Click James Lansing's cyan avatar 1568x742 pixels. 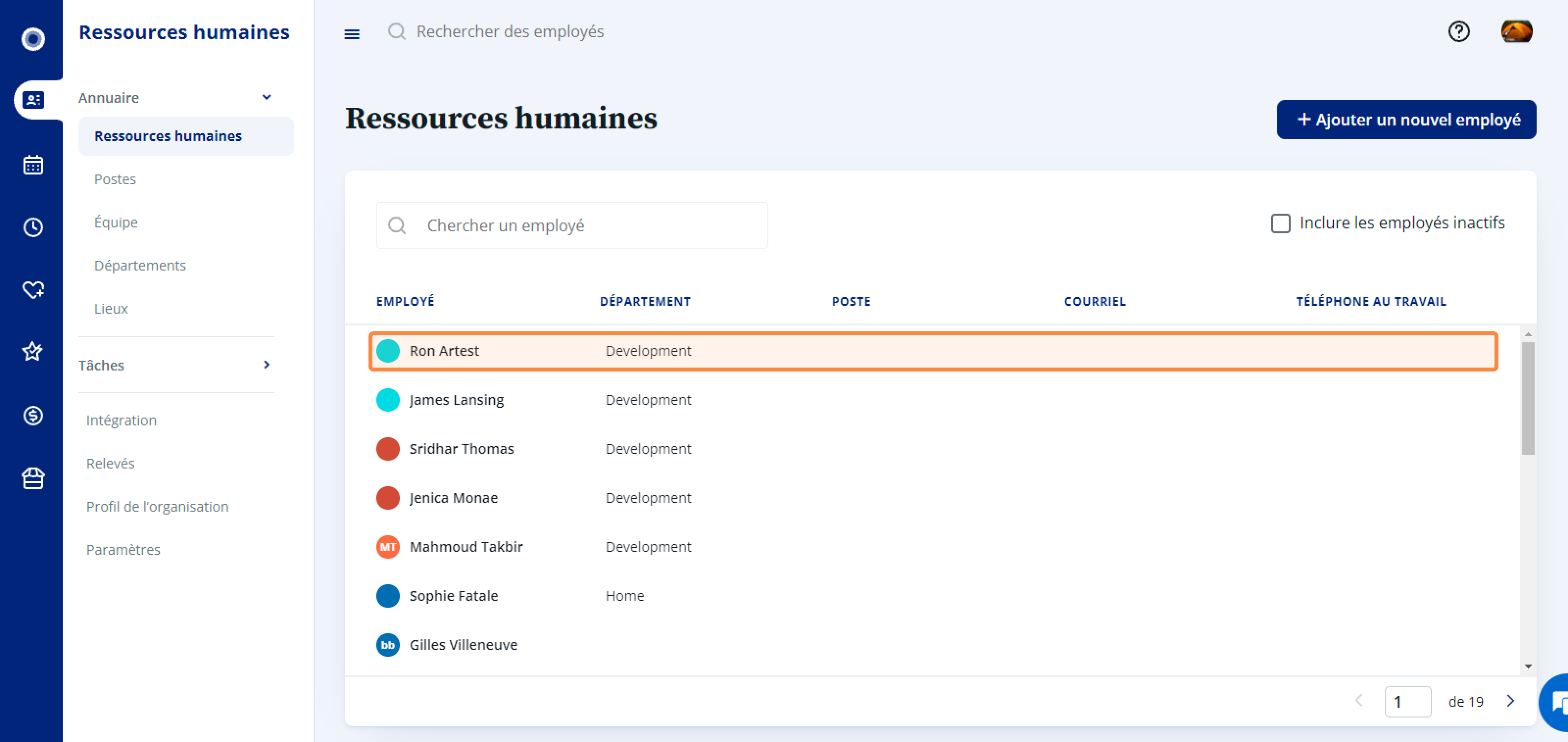click(x=388, y=400)
